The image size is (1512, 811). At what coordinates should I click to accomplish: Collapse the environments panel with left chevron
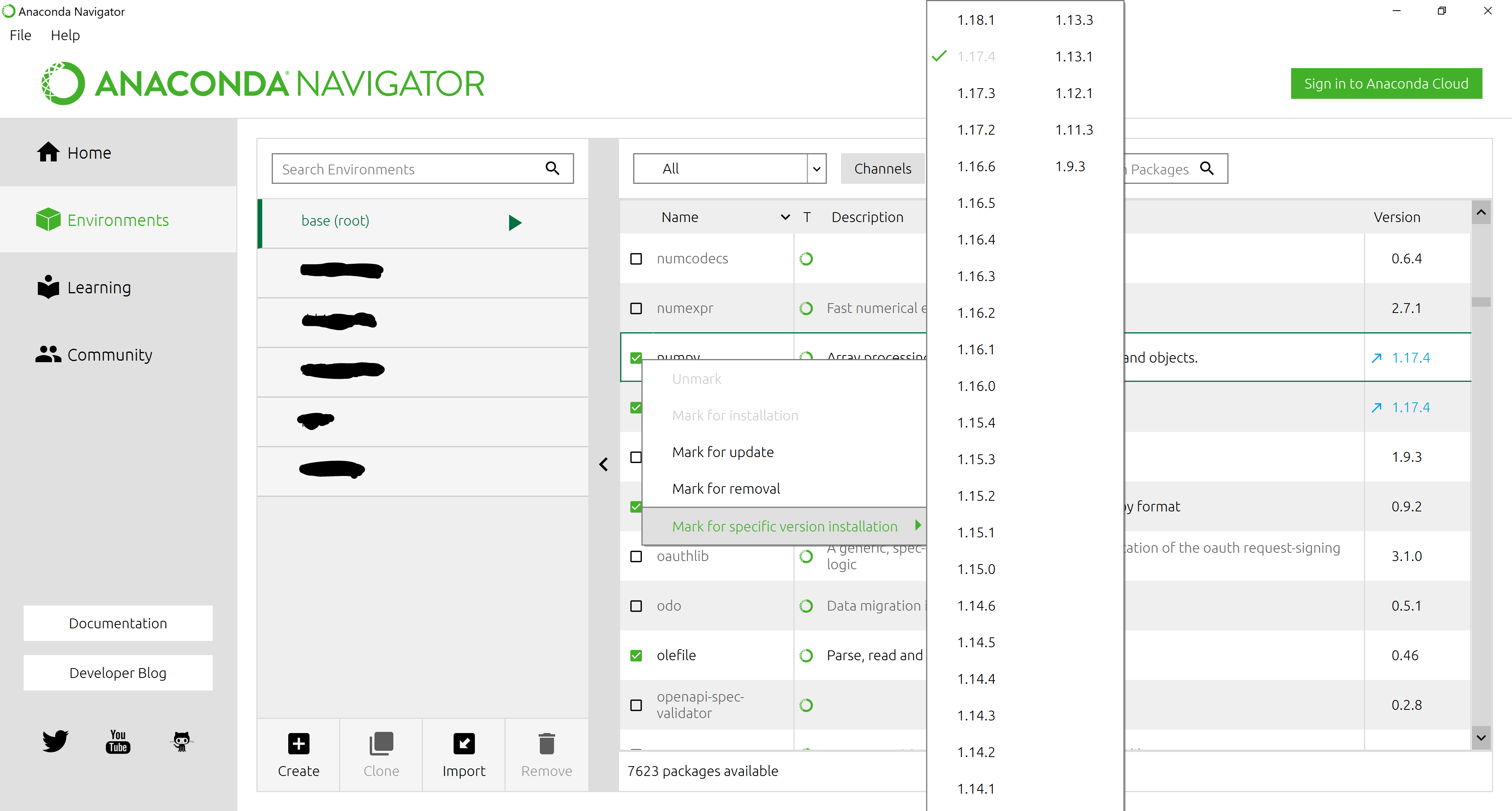(x=603, y=464)
